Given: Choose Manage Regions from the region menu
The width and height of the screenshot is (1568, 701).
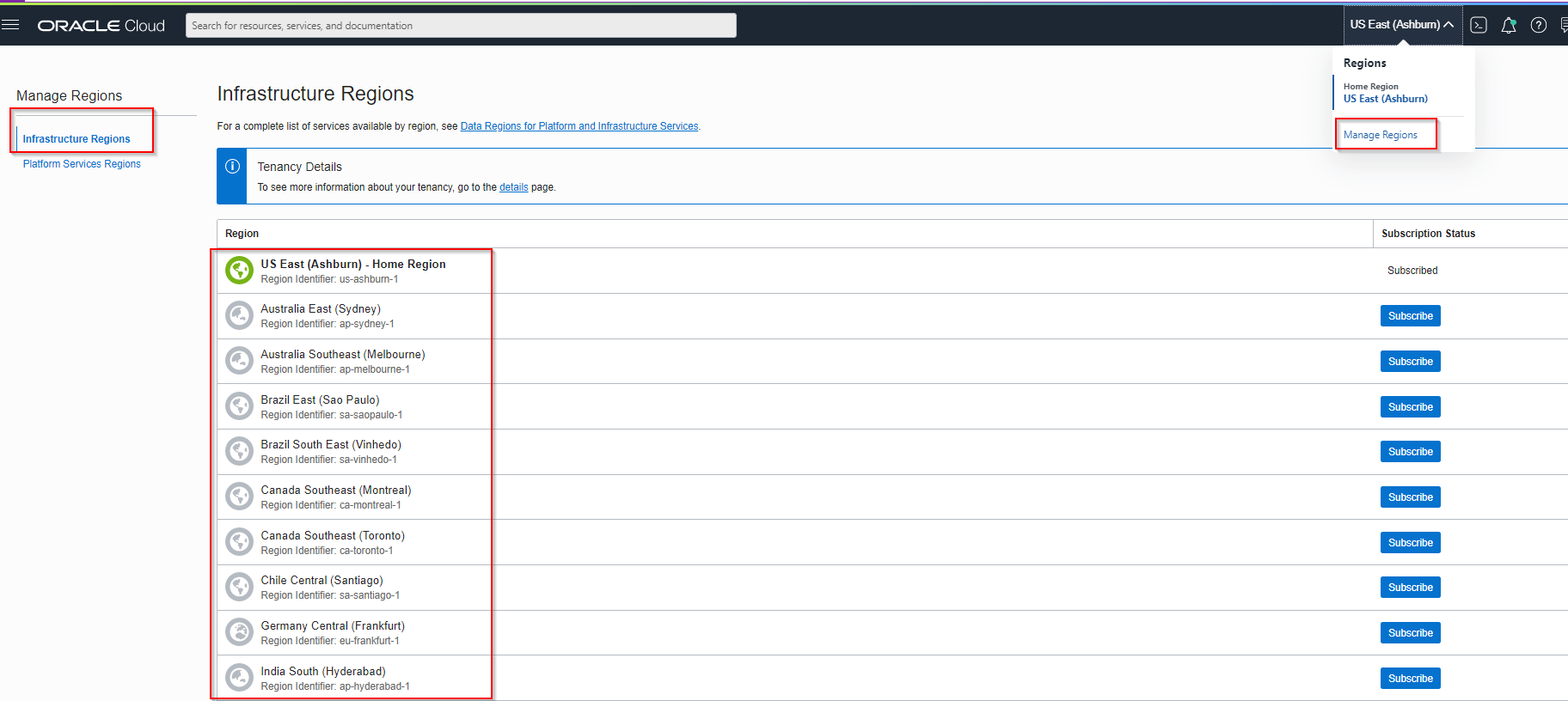Looking at the screenshot, I should (x=1380, y=135).
